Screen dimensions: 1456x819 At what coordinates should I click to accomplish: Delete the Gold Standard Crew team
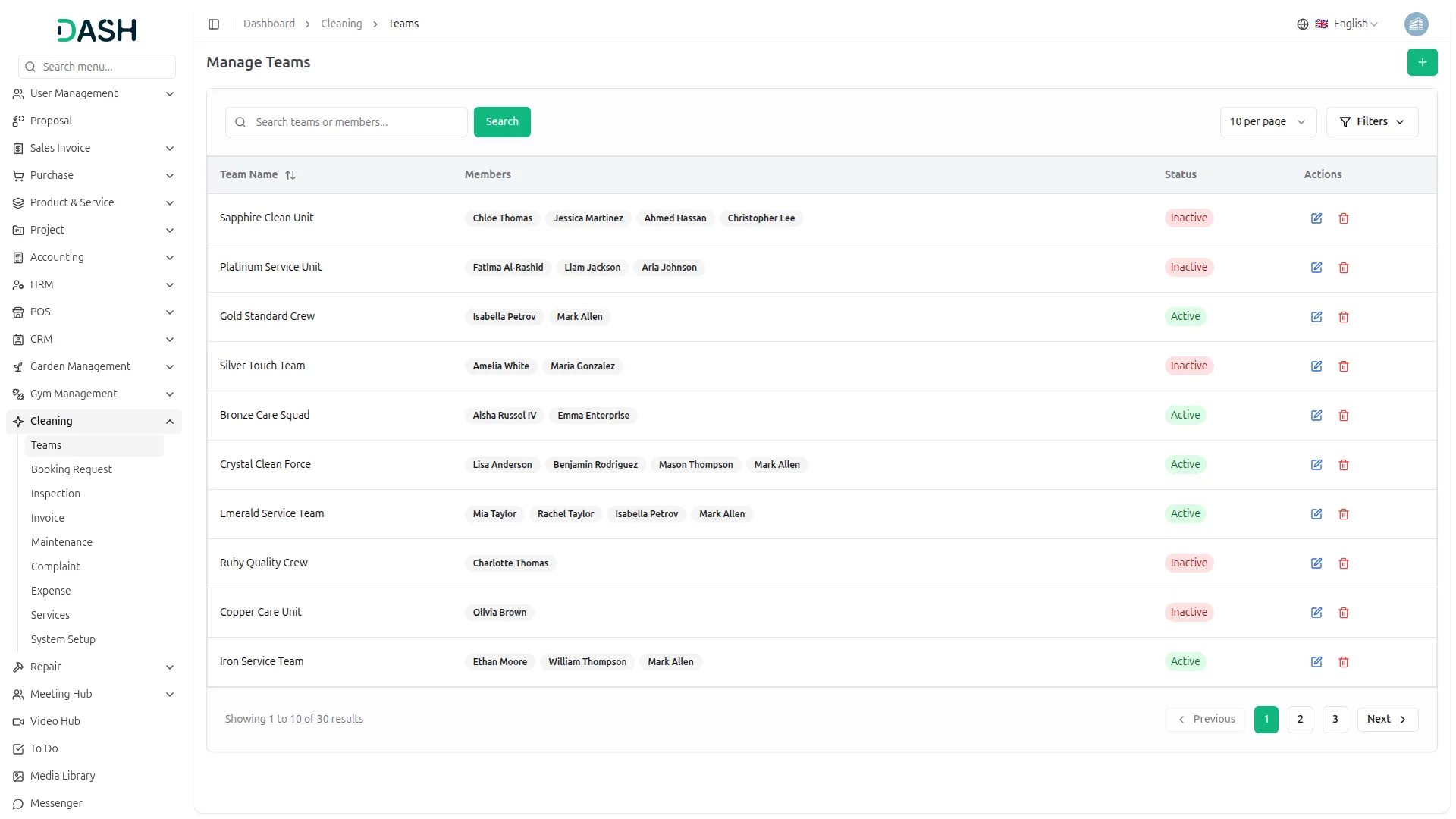point(1344,317)
